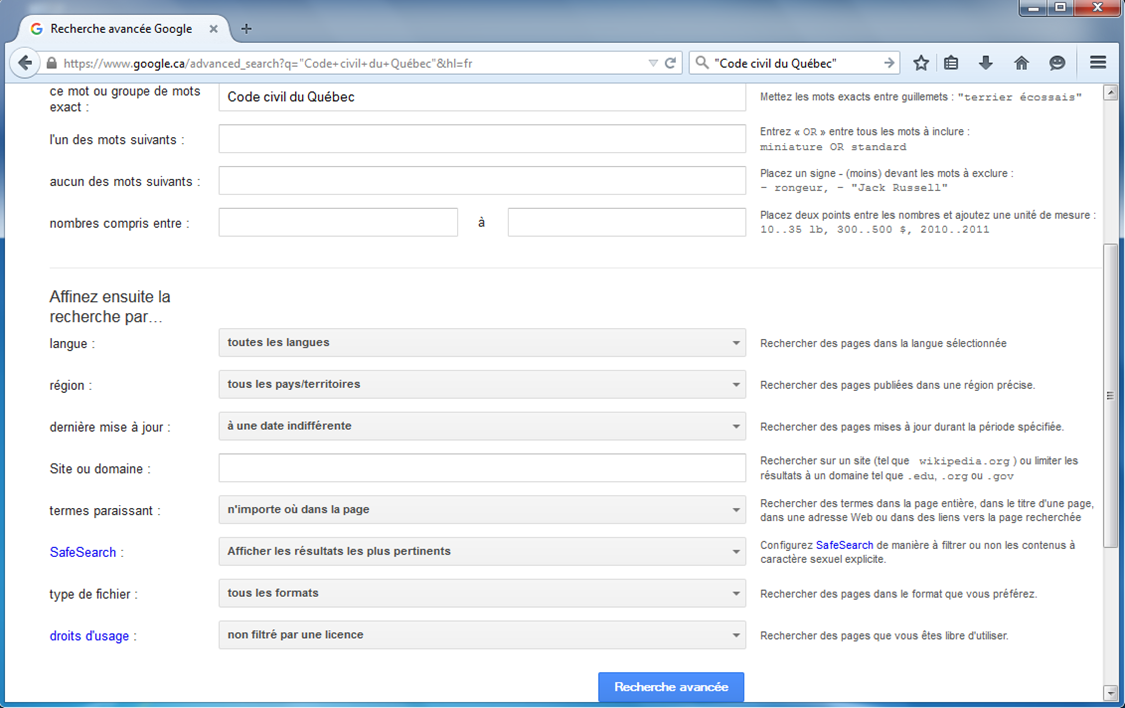Expand the dernière mise à jour dropdown
This screenshot has width=1125, height=708.
[x=482, y=426]
